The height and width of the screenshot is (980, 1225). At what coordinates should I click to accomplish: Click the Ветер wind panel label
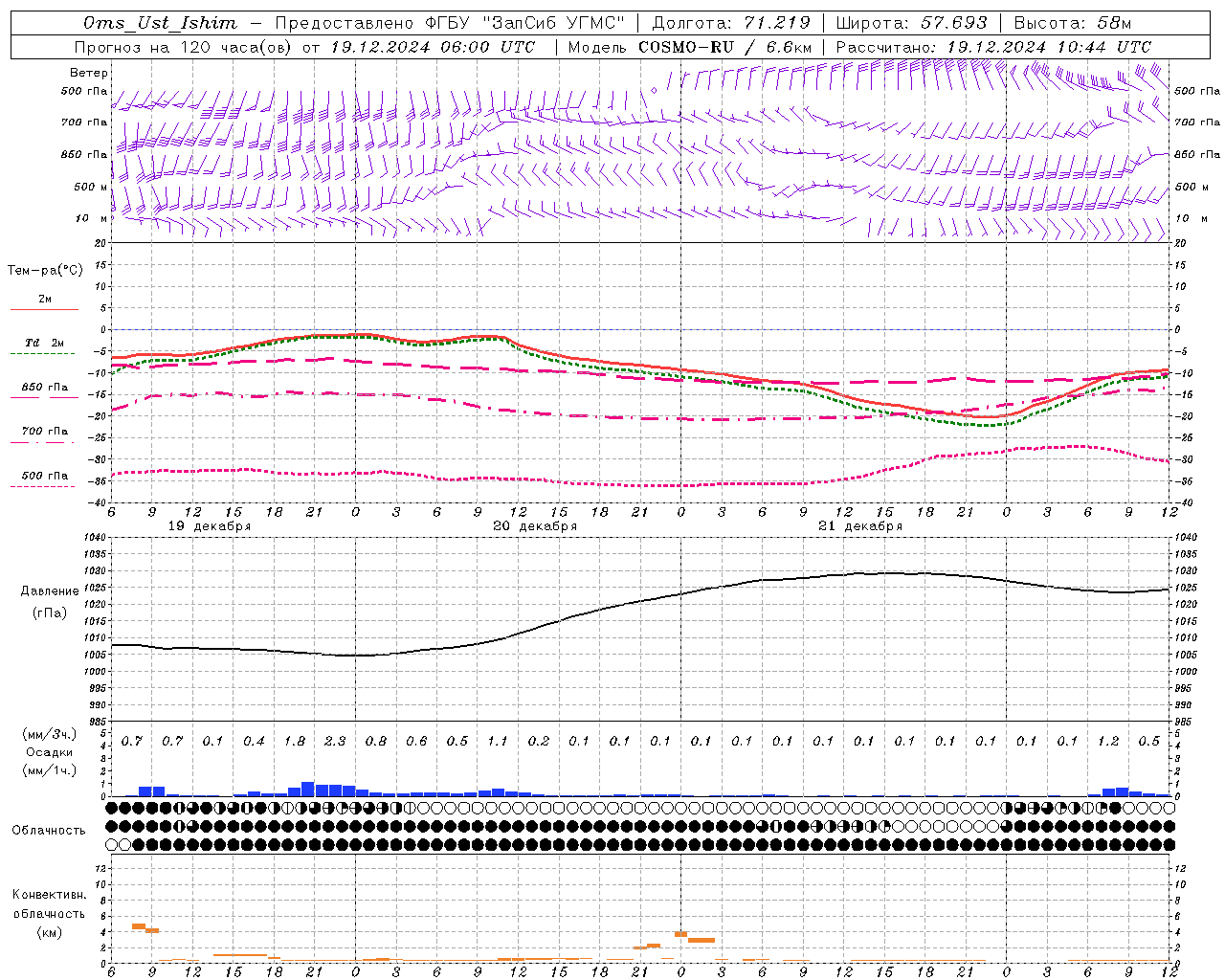point(89,73)
